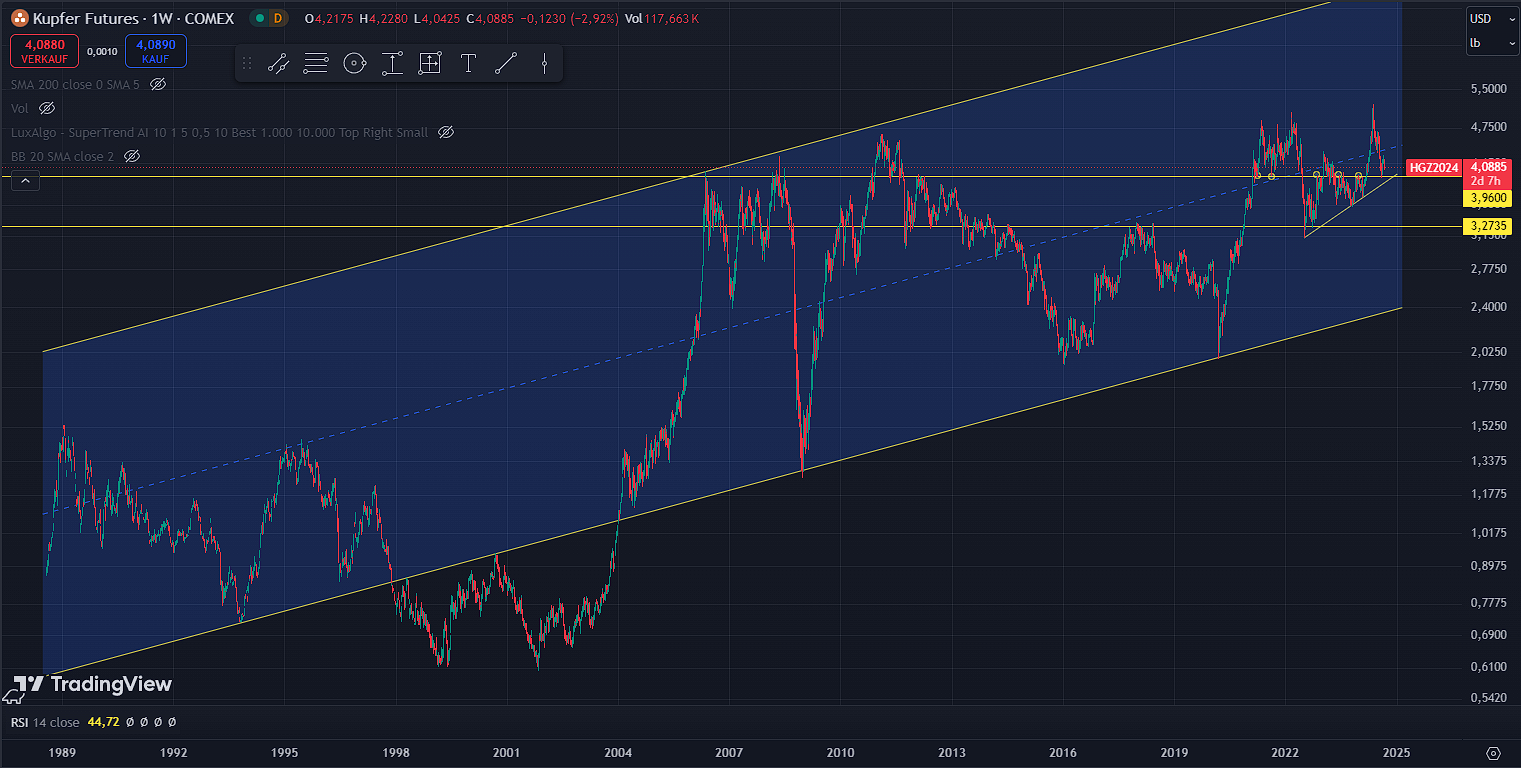Click the current price 4,0885 label
Screen dimensions: 1521x768
click(1487, 167)
